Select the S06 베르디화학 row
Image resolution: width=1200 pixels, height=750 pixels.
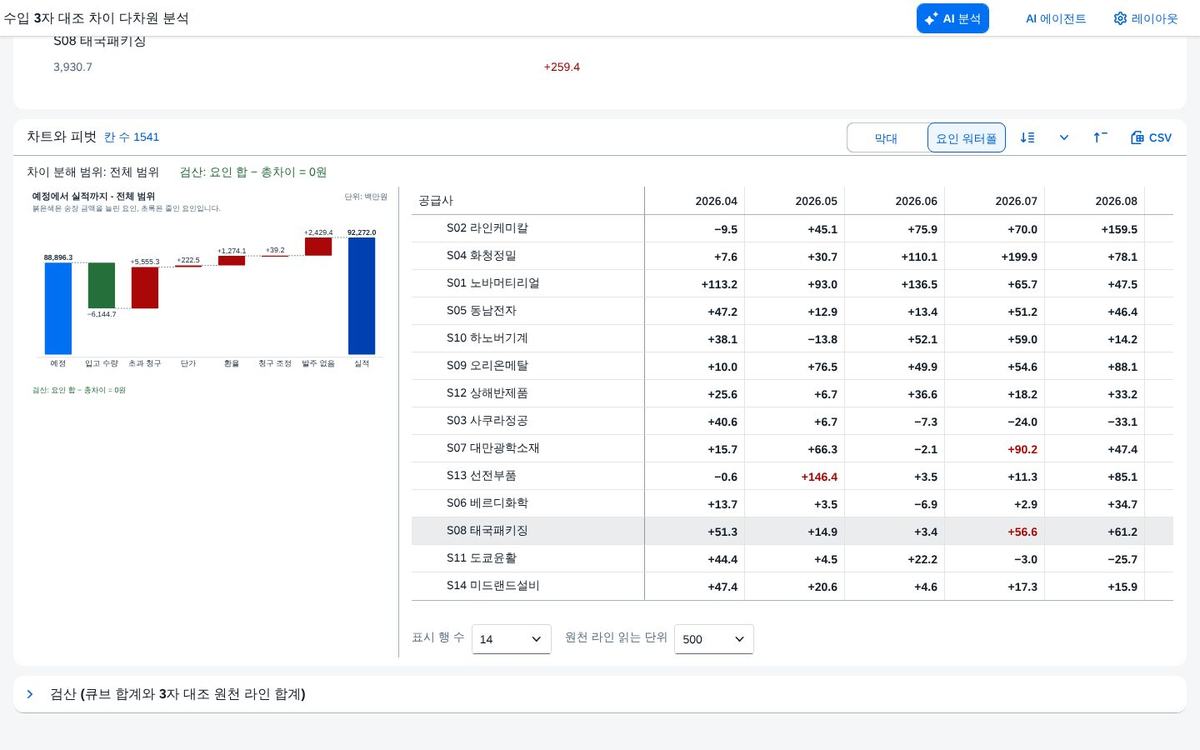pyautogui.click(x=792, y=504)
